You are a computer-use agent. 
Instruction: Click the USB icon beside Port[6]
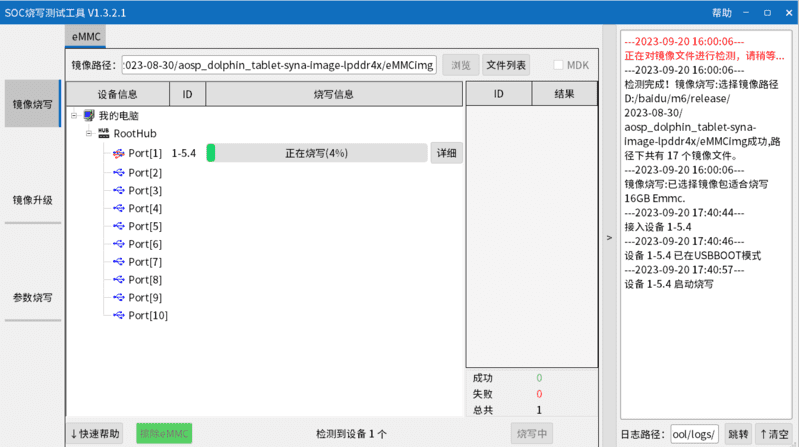119,245
